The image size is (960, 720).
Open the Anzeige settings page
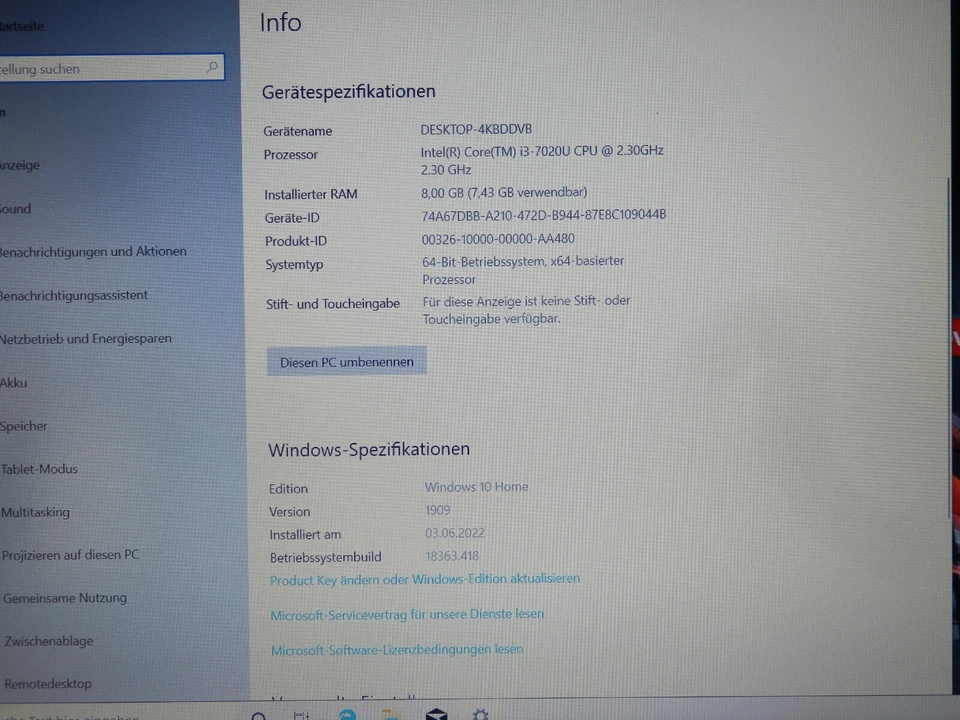point(20,165)
